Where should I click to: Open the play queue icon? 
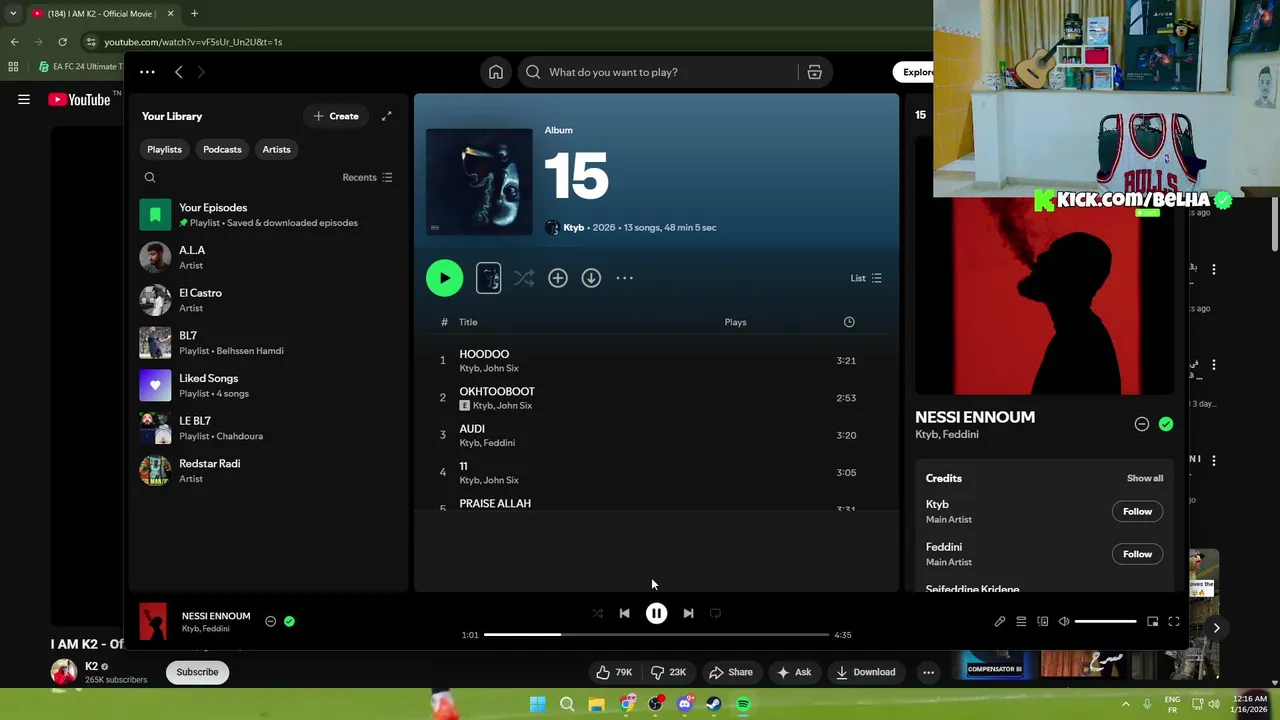pos(1021,622)
